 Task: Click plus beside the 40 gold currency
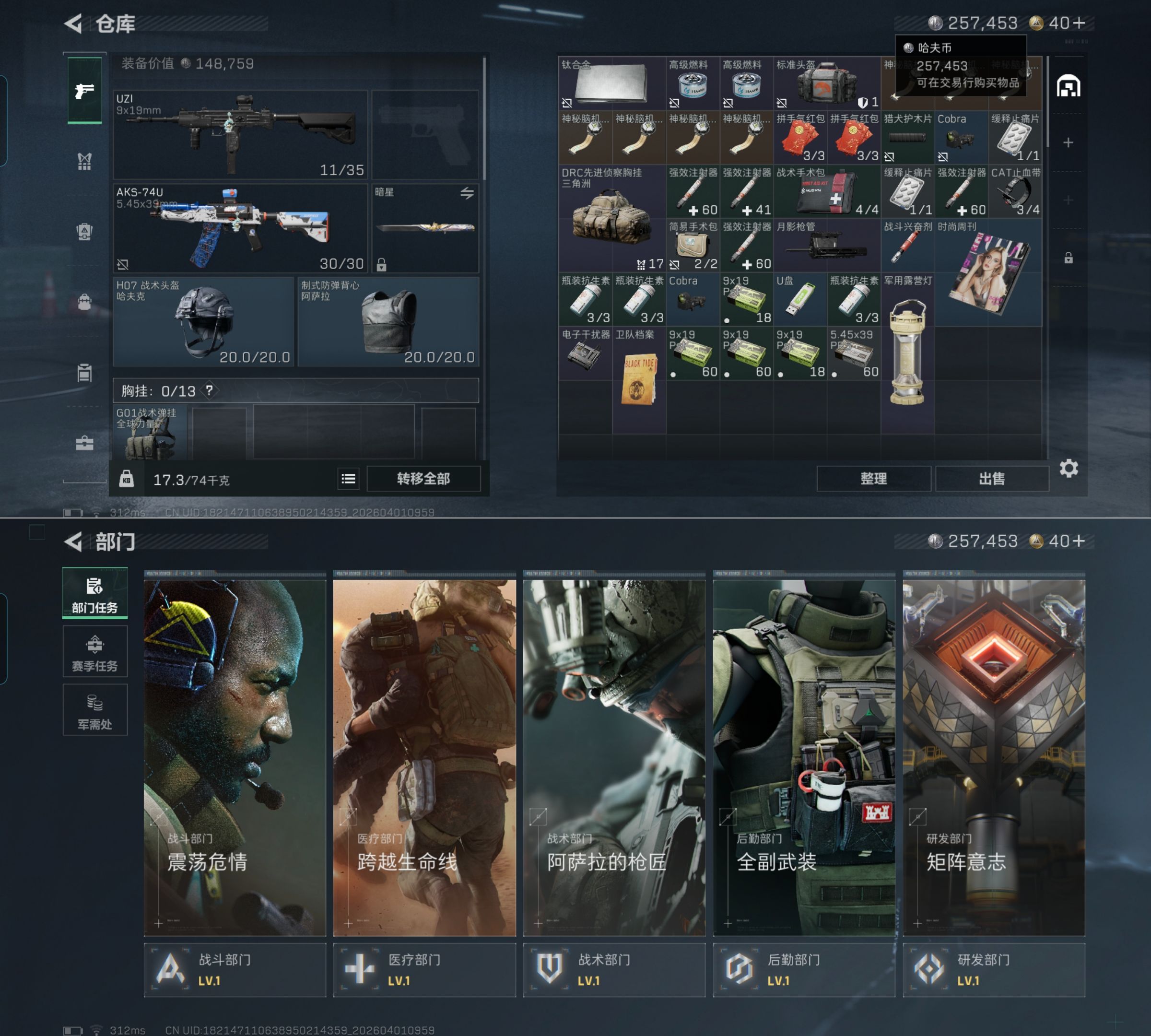[x=1079, y=23]
